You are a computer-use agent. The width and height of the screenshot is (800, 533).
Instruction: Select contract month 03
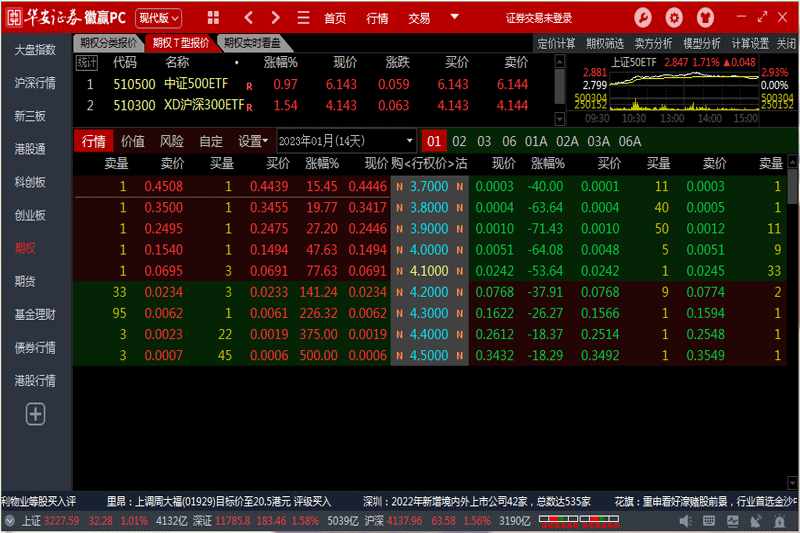click(x=484, y=141)
